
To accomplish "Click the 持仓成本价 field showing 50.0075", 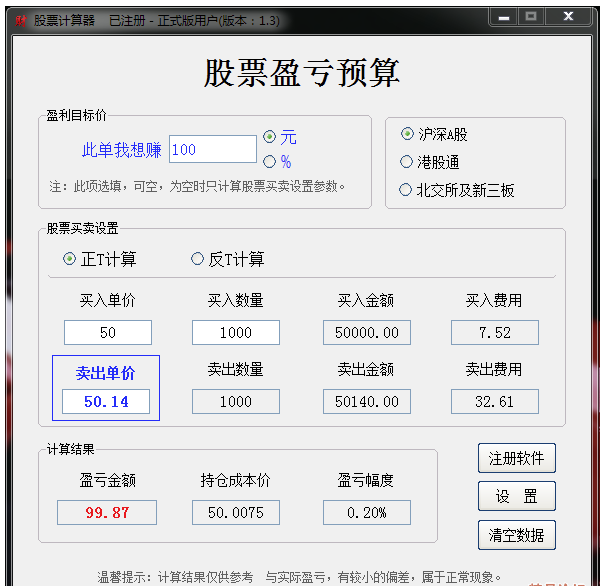I will tap(236, 513).
